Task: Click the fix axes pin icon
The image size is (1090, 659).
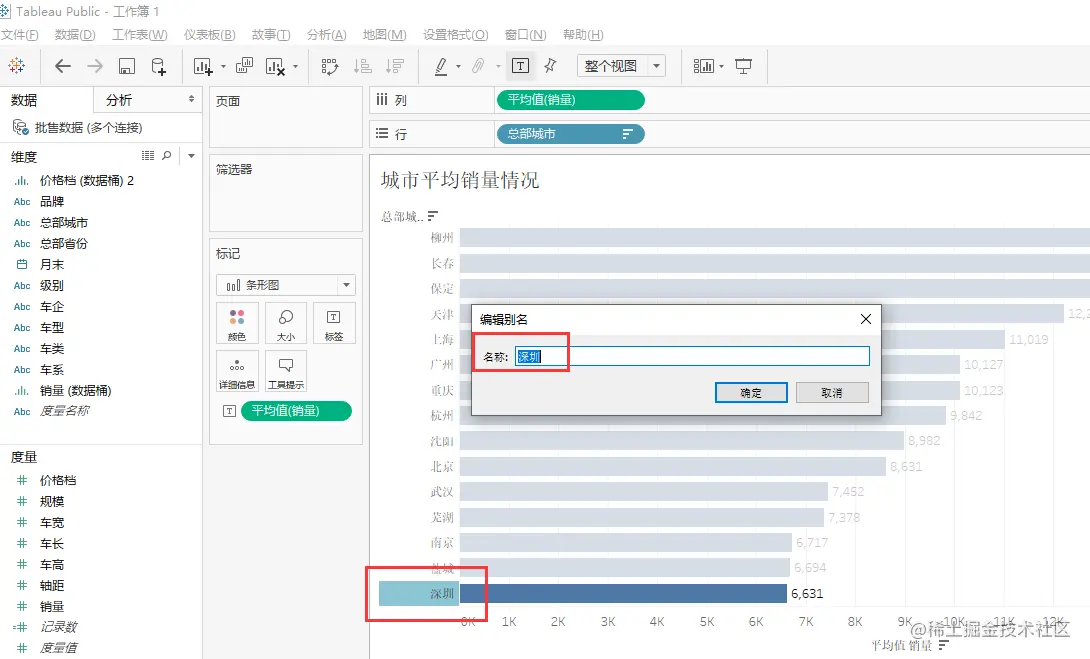Action: [x=551, y=66]
